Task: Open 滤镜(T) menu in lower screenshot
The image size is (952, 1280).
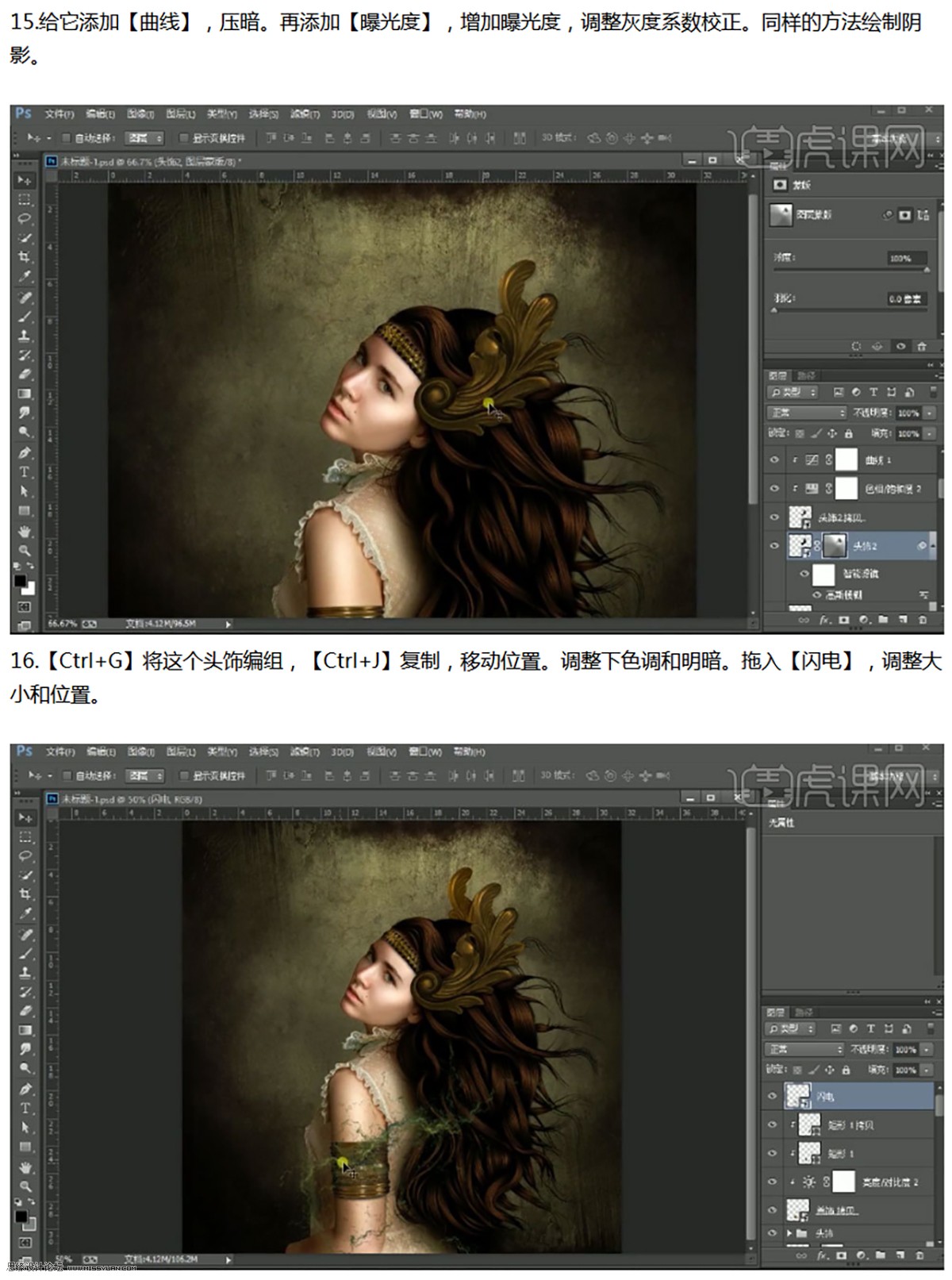Action: click(x=305, y=751)
